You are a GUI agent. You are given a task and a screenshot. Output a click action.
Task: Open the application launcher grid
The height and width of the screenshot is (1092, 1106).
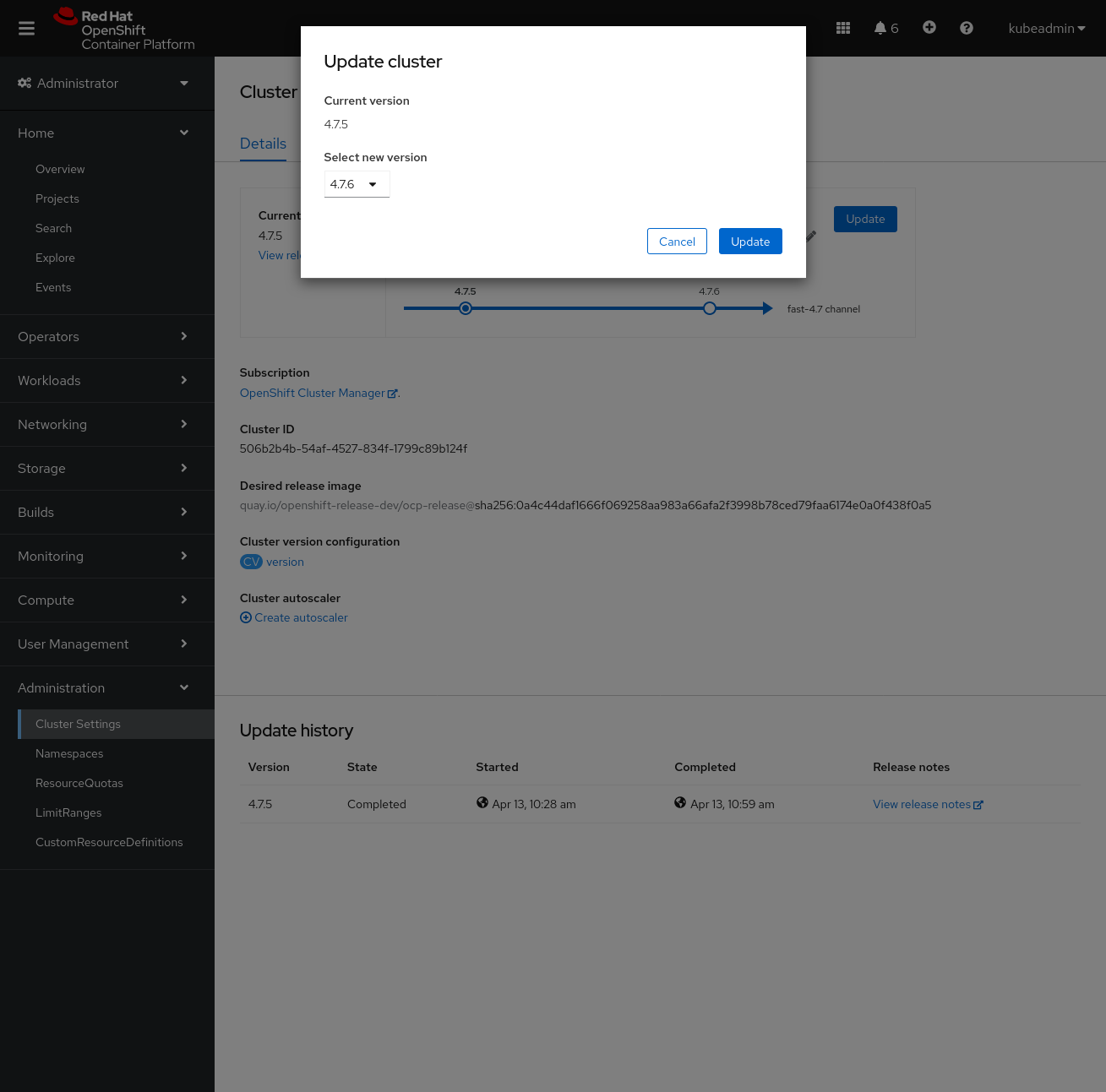coord(842,28)
